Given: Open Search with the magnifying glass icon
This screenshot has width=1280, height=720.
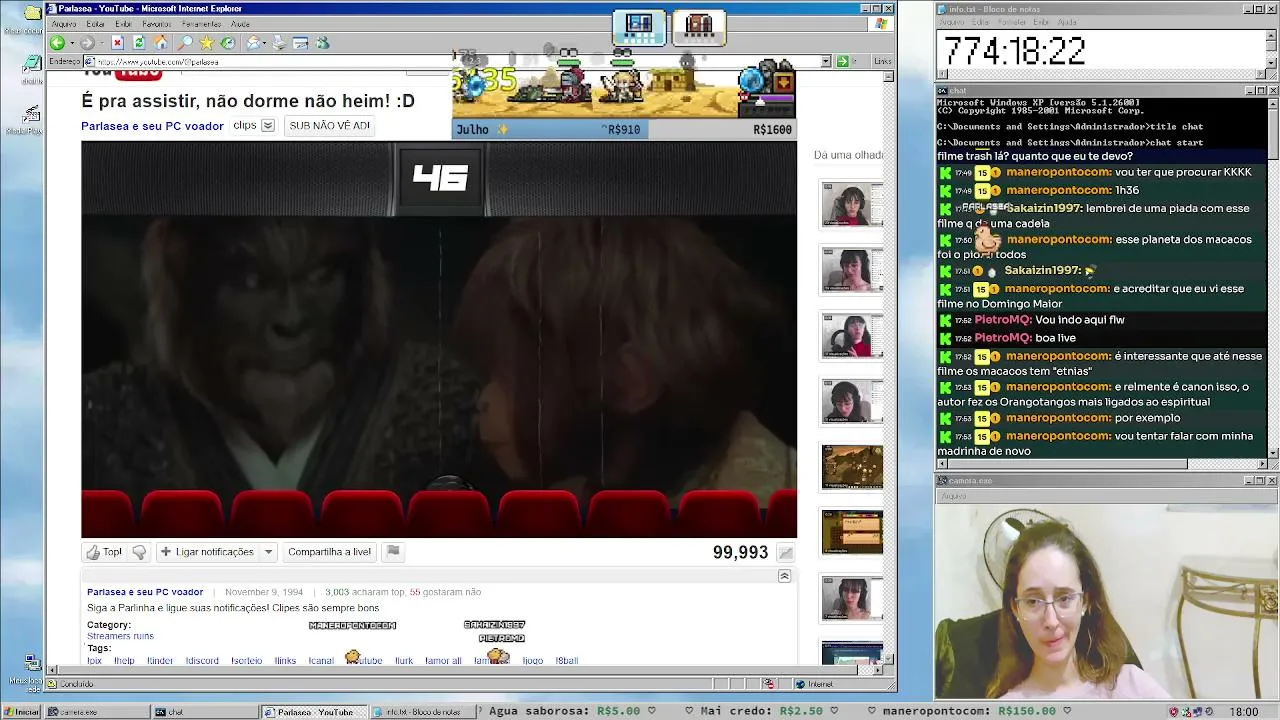Looking at the screenshot, I should click(185, 43).
